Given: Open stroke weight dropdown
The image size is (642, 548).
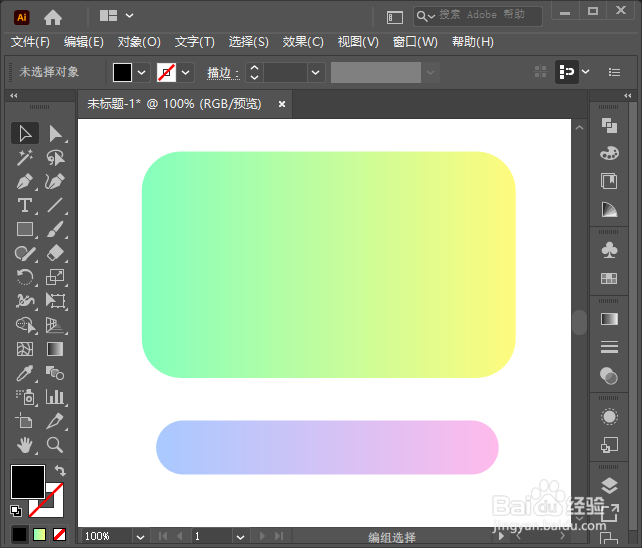Looking at the screenshot, I should pos(316,72).
